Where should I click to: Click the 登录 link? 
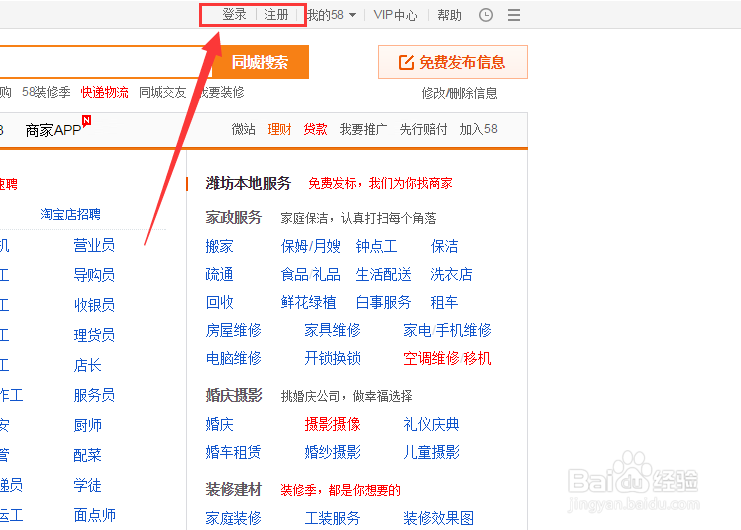pyautogui.click(x=234, y=15)
